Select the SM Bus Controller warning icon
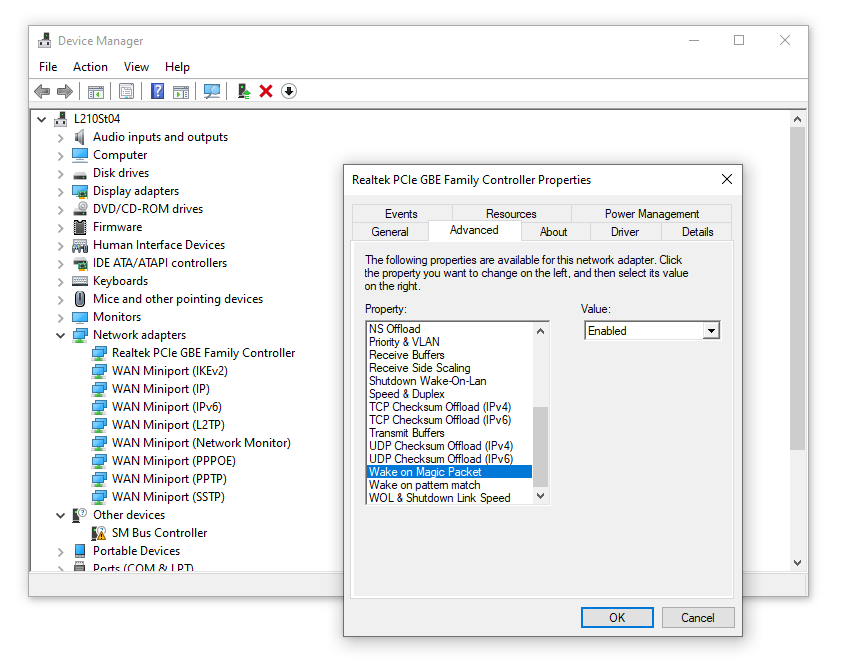Screen dimensions: 843x670 (x=99, y=533)
